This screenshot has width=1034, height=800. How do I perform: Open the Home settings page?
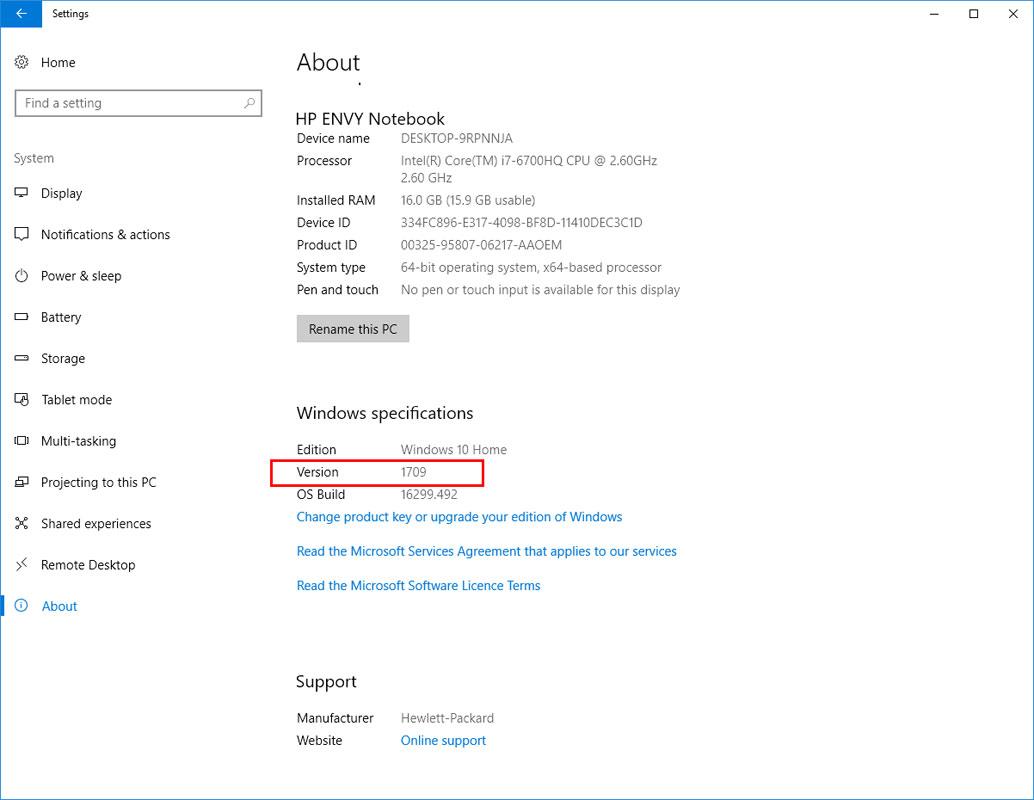pyautogui.click(x=58, y=63)
